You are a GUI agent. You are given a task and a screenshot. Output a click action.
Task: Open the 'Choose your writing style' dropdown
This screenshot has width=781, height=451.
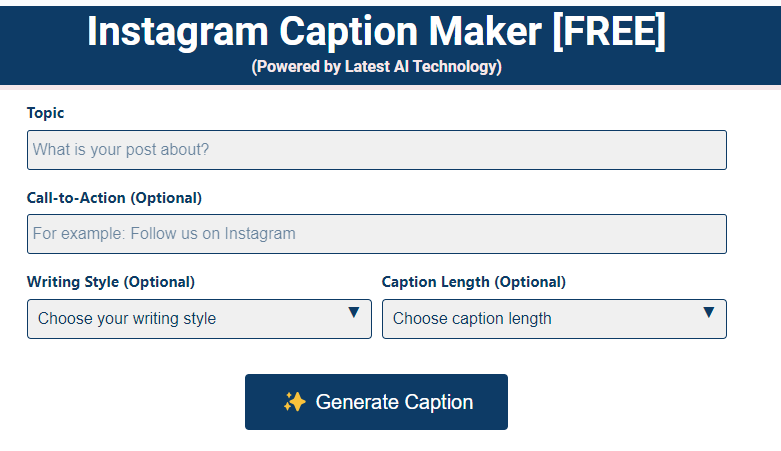pos(199,319)
